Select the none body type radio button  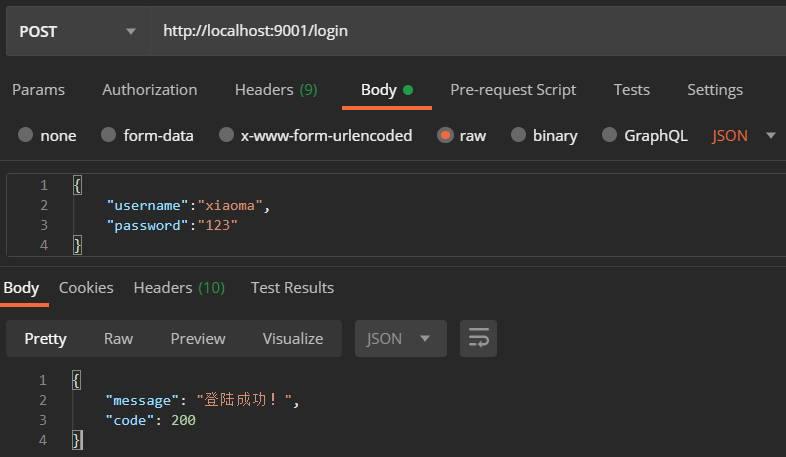pyautogui.click(x=25, y=135)
